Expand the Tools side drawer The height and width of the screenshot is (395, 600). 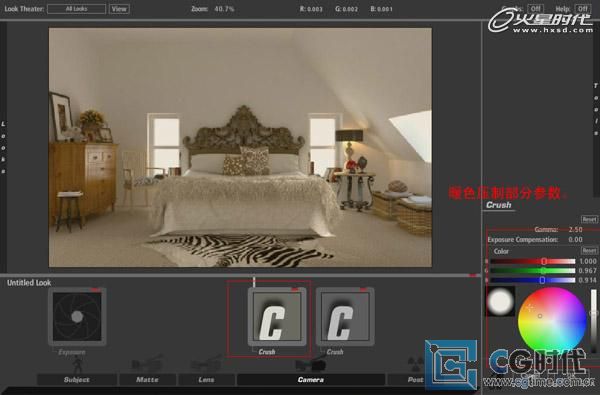coord(596,109)
